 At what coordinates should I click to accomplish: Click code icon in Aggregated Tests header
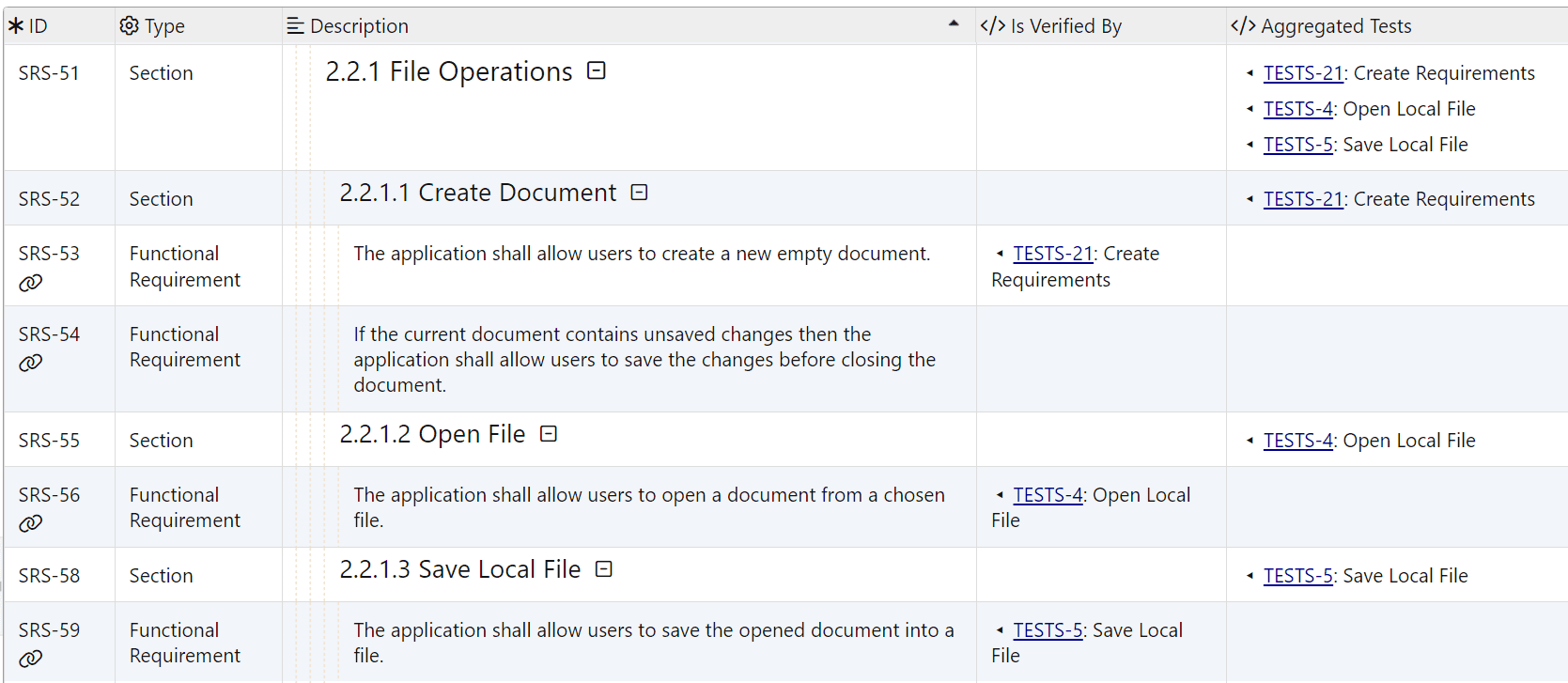(1243, 25)
